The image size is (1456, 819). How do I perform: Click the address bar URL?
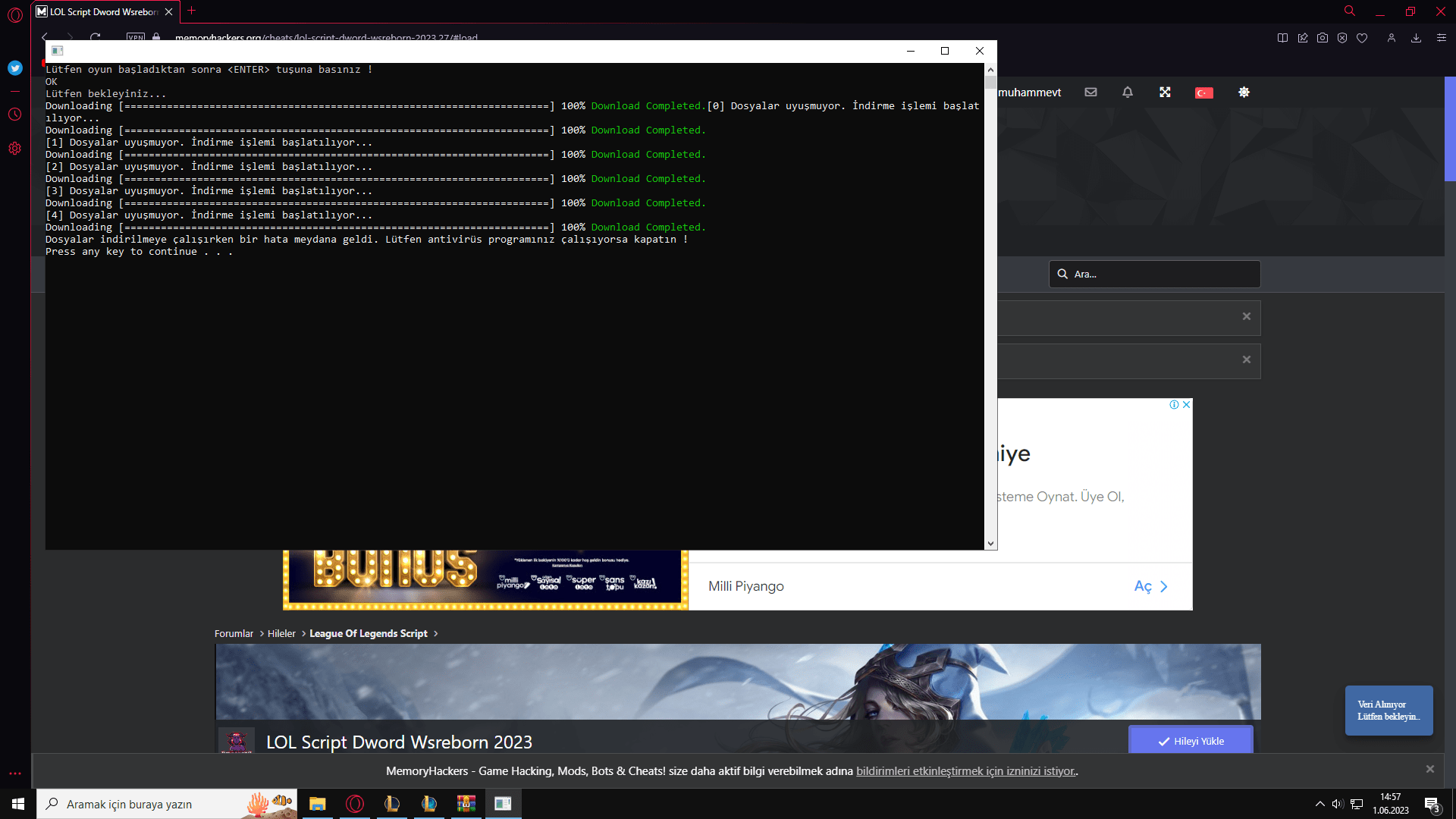326,37
